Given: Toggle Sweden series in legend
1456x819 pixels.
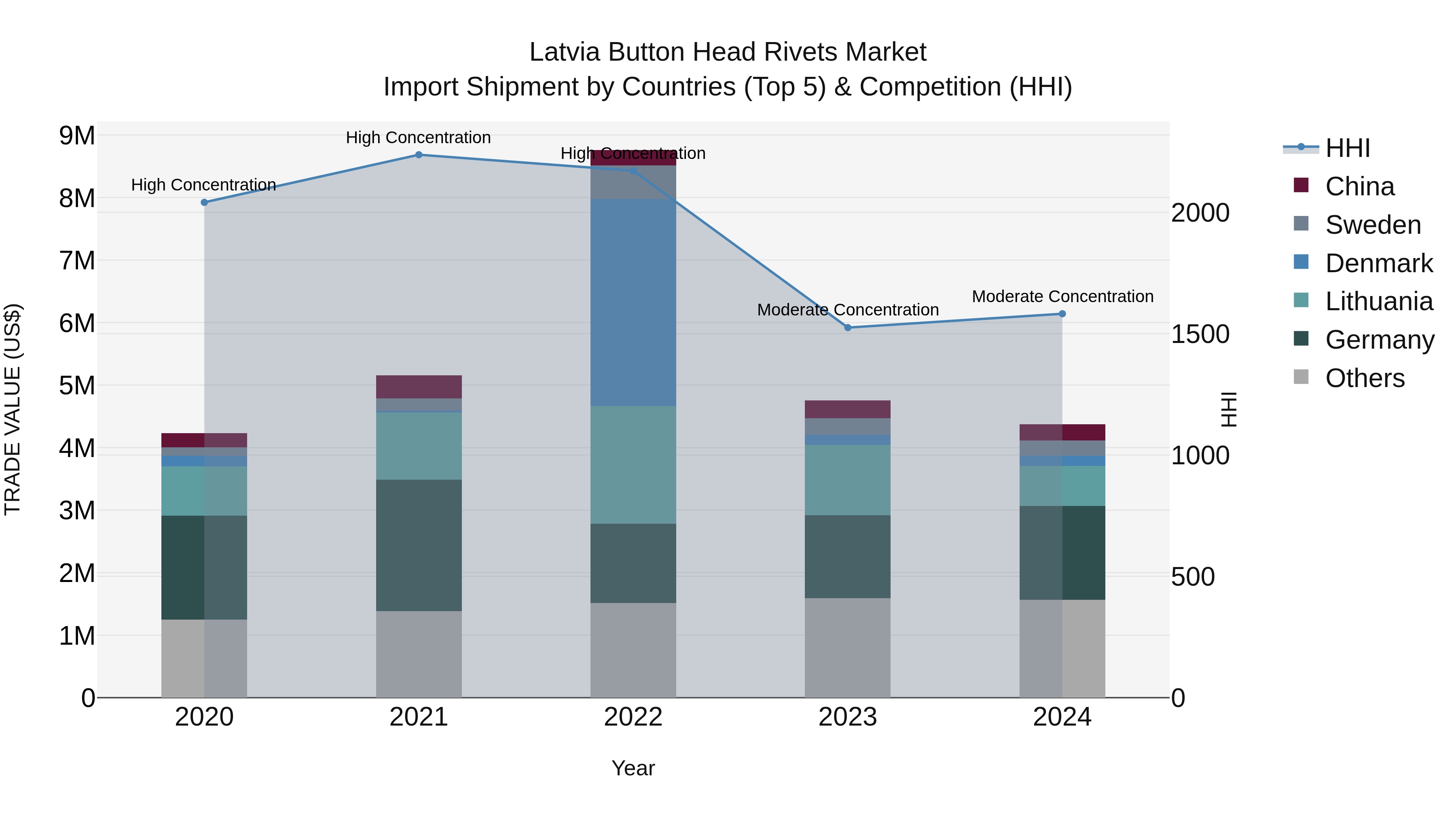Looking at the screenshot, I should click(x=1357, y=225).
